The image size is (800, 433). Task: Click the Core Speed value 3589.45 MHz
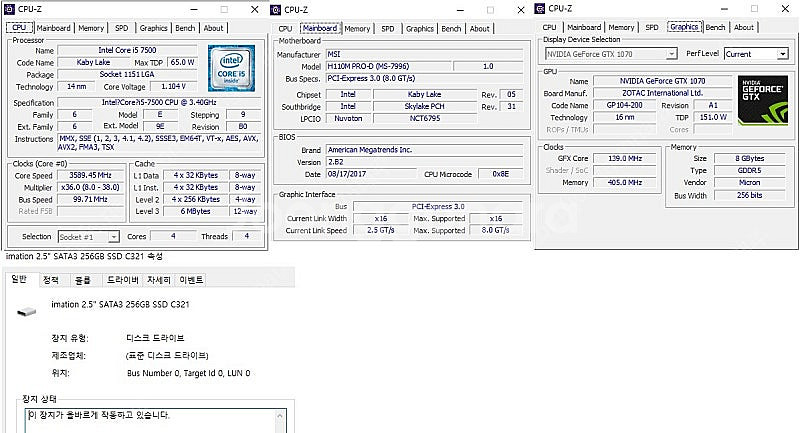pos(90,175)
